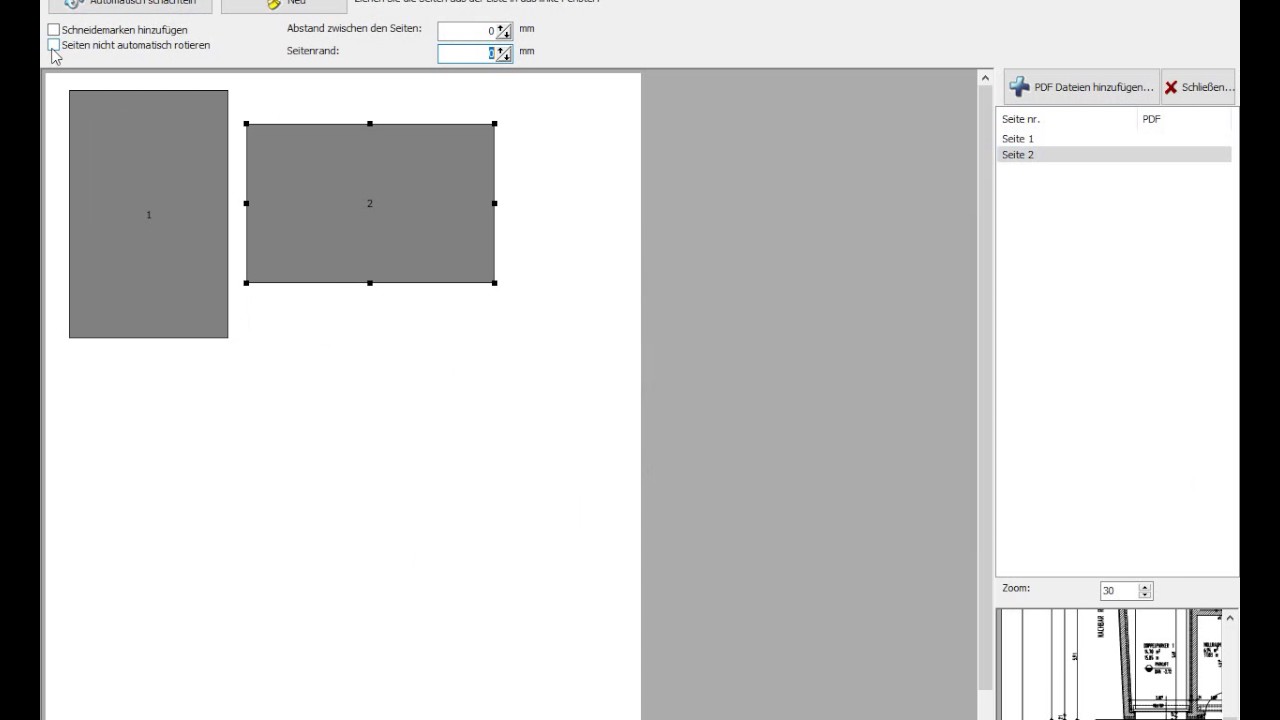Click the Seite nr. column header

pos(1068,119)
